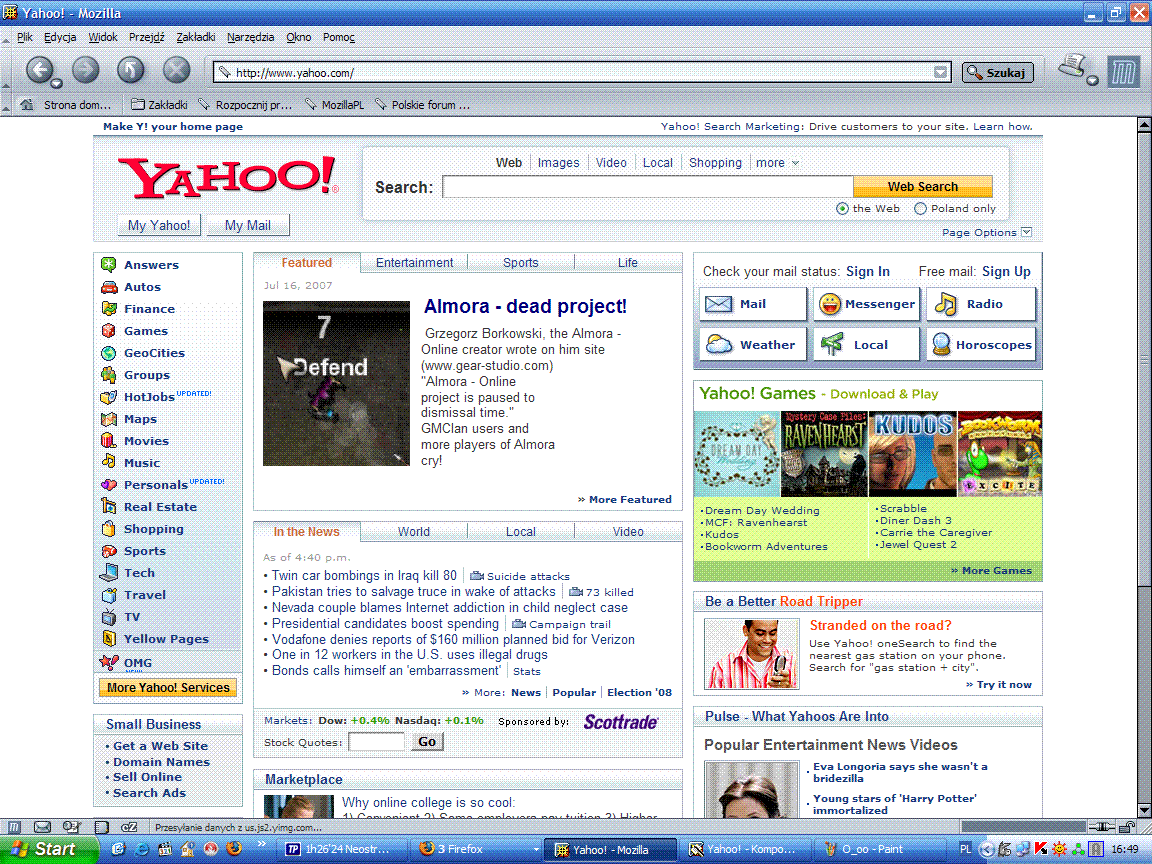Select the 'Poland only' radio button
Image resolution: width=1152 pixels, height=864 pixels.
pos(921,209)
